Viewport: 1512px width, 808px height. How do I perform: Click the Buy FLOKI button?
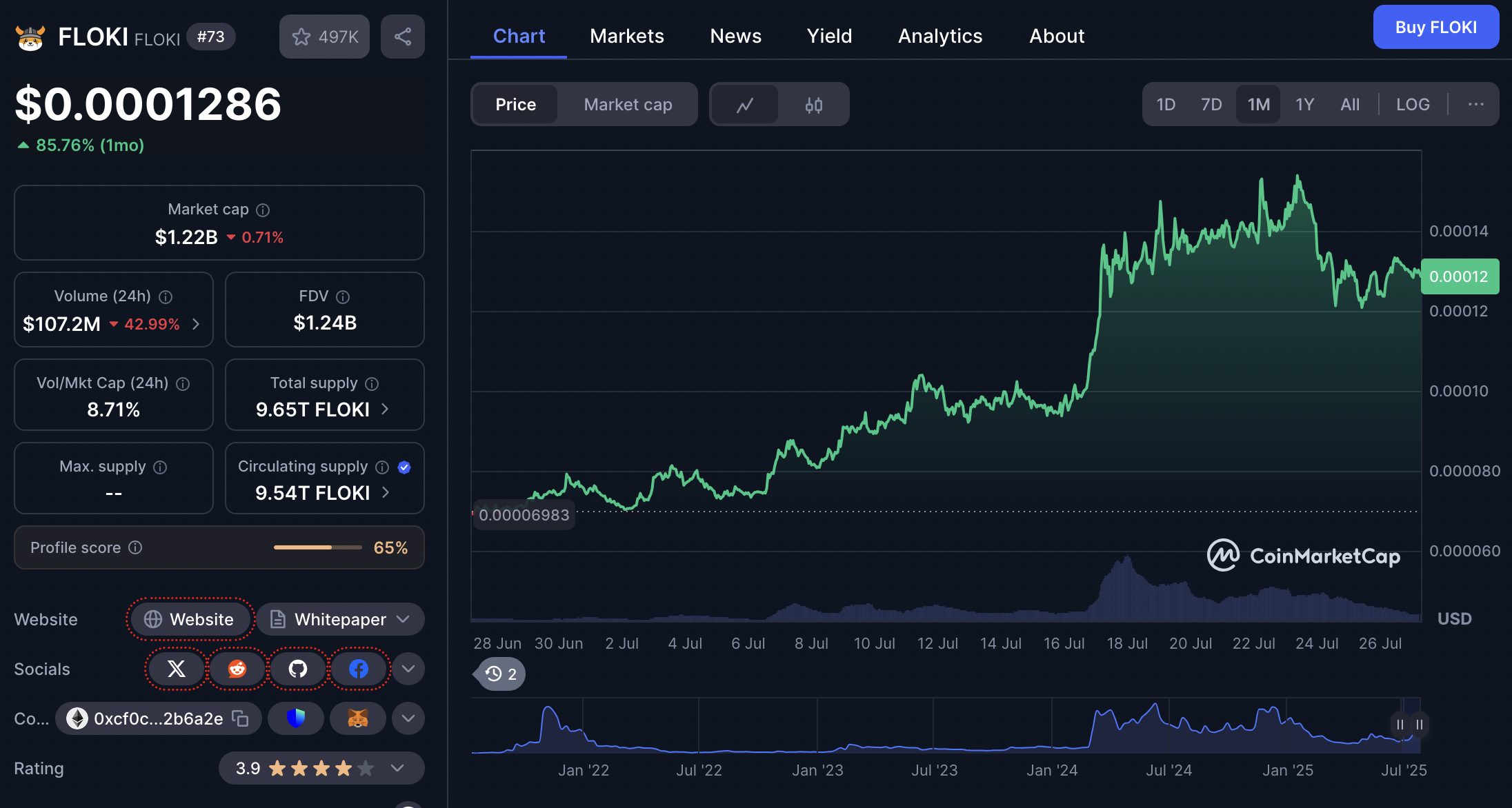[1436, 27]
